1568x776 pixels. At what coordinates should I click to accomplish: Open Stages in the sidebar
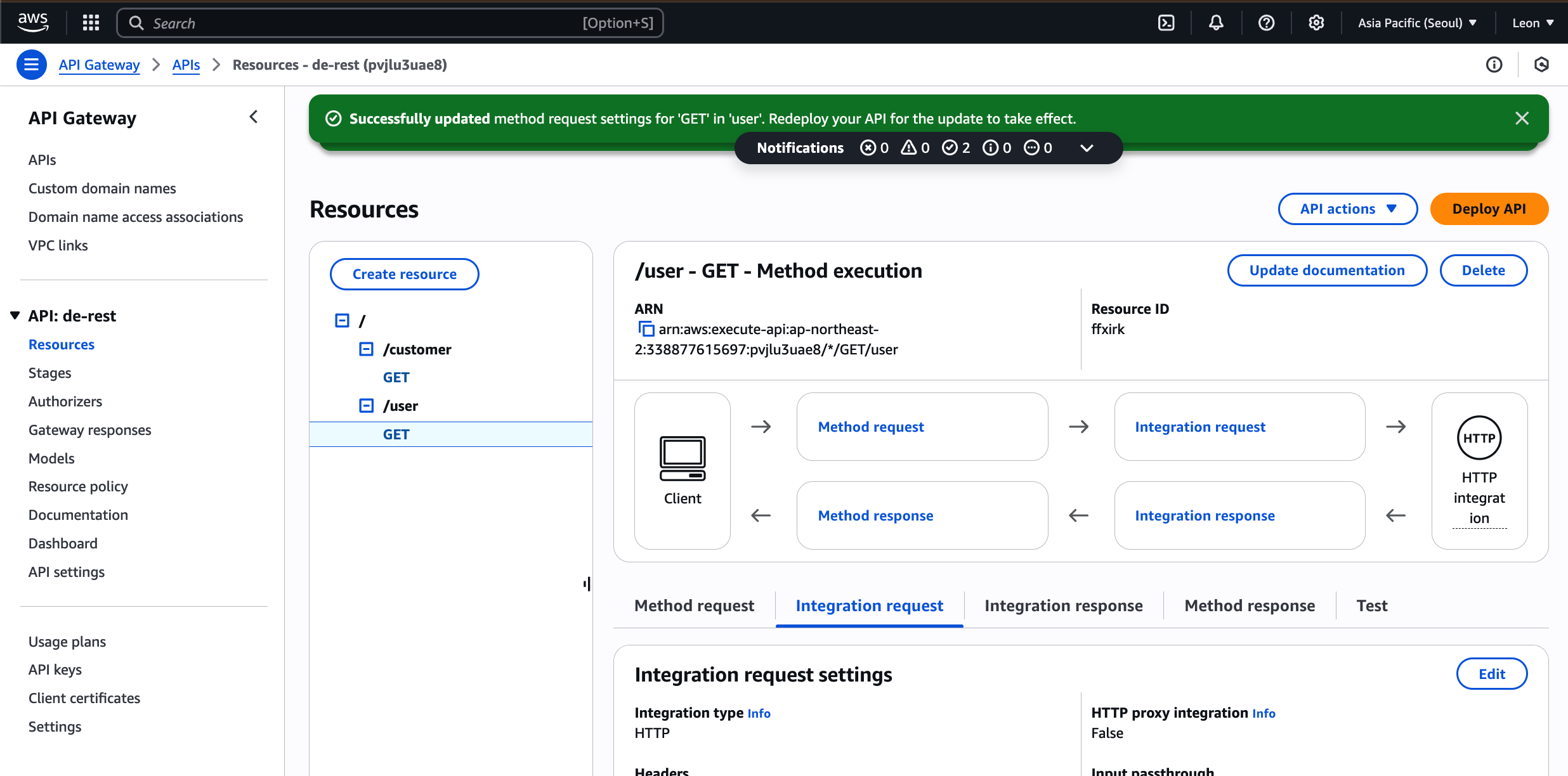(49, 373)
